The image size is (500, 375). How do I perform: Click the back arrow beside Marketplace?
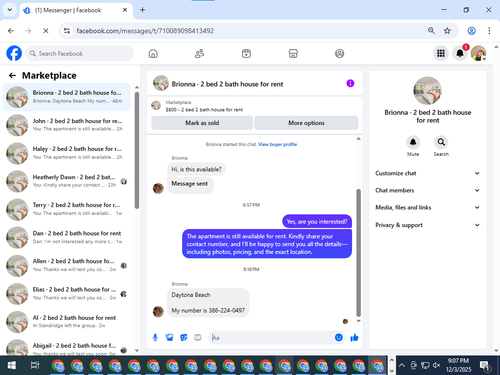point(12,76)
